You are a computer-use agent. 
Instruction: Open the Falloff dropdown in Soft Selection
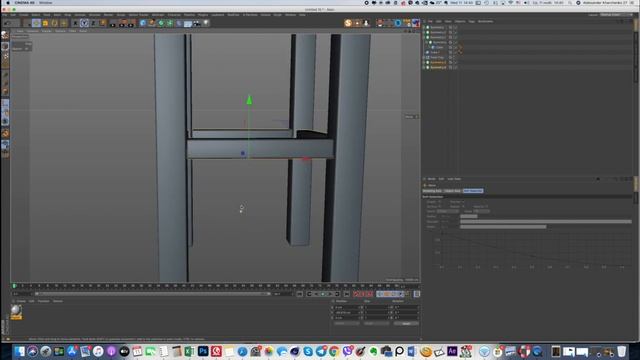tap(448, 211)
